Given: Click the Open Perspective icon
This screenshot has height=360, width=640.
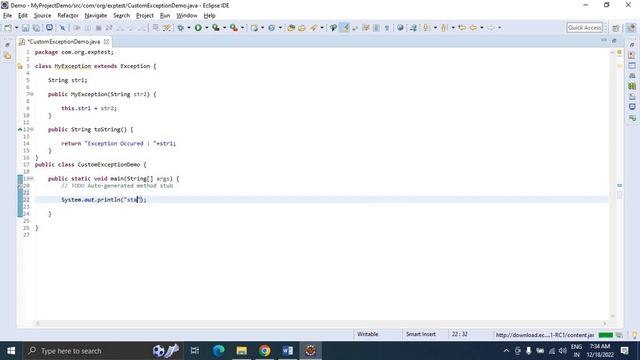Looking at the screenshot, I should click(616, 28).
